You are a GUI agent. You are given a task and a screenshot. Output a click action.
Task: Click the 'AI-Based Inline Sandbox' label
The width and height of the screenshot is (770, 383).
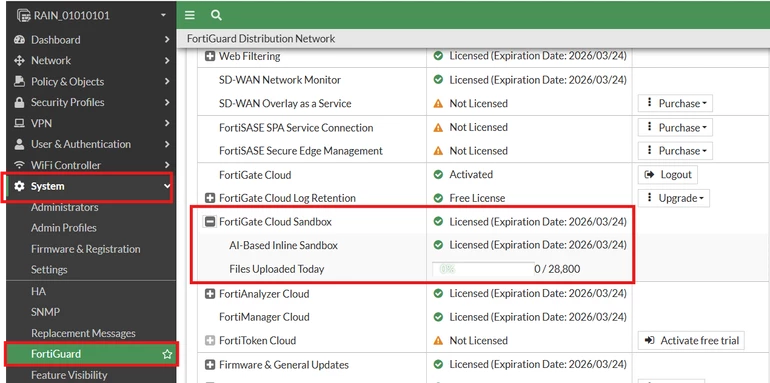coord(283,245)
